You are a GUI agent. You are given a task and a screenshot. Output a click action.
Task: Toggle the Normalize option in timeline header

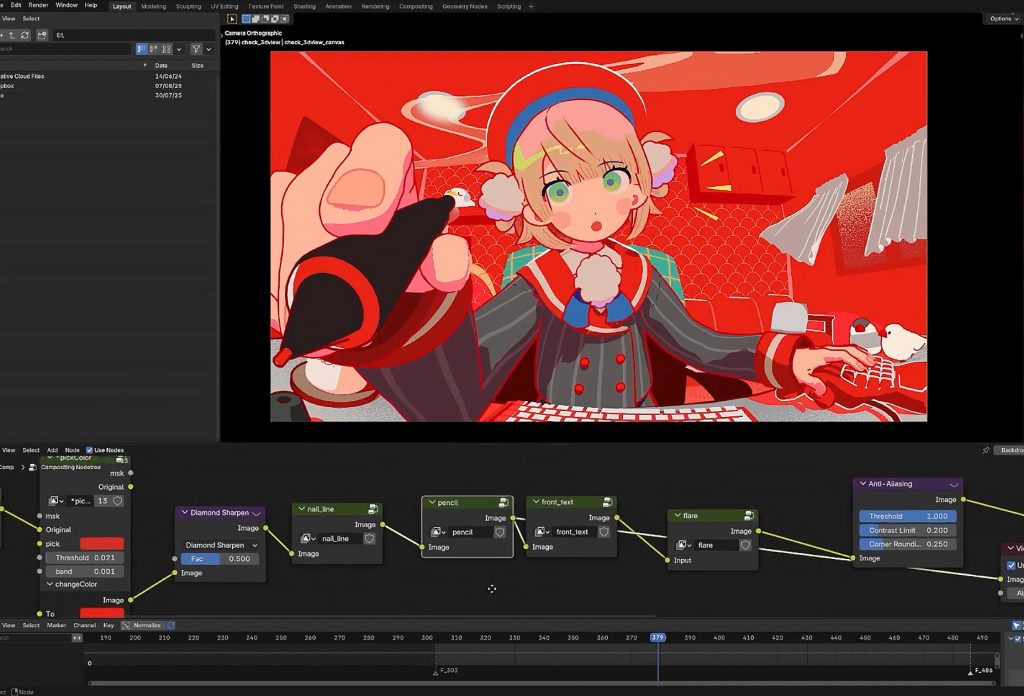tap(146, 625)
